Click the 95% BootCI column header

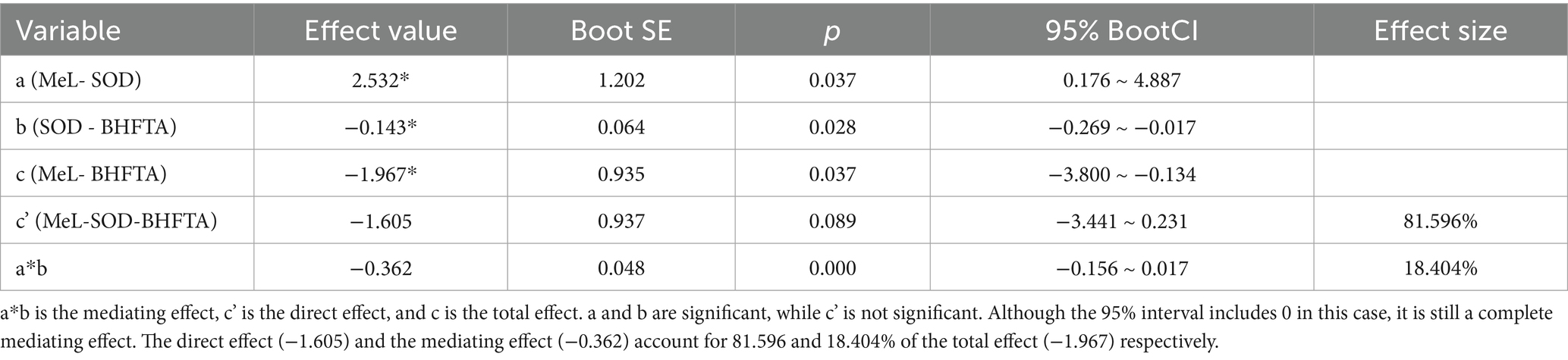(x=1121, y=30)
